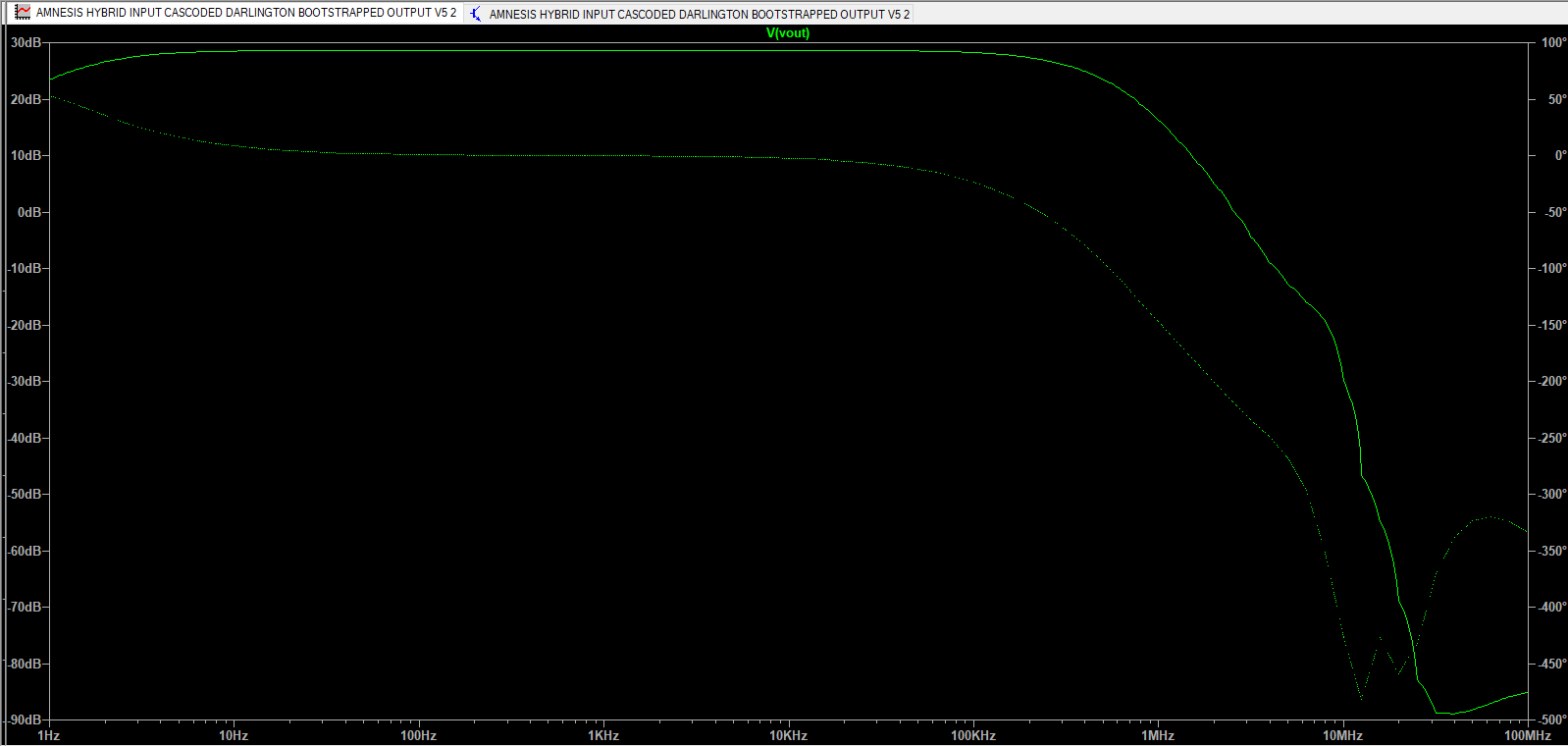Click the 0° phase axis label
This screenshot has height=746, width=1568.
pyautogui.click(x=1560, y=156)
